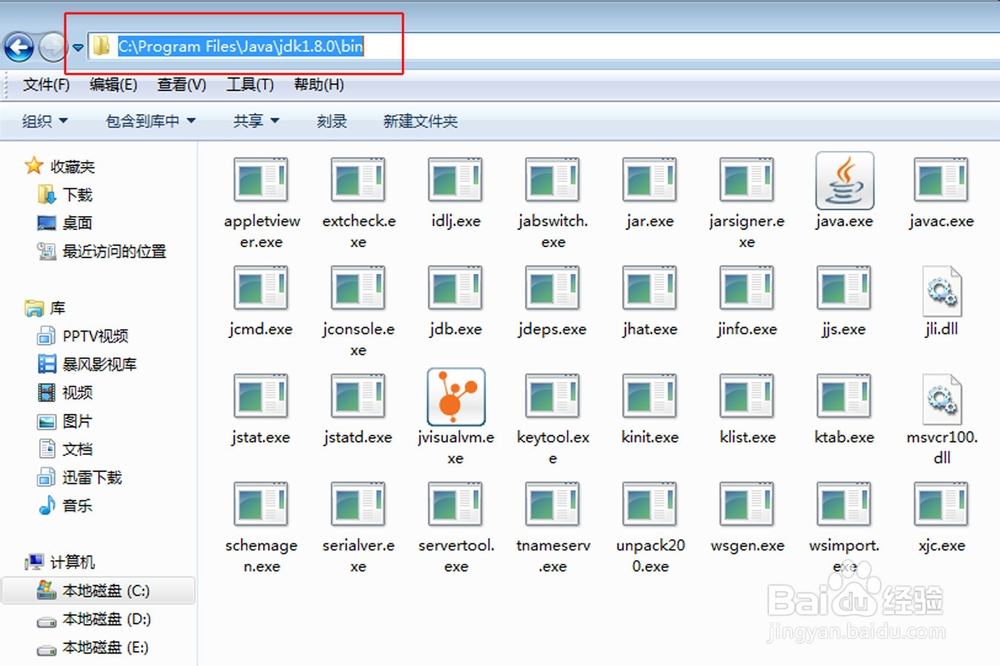Select the xjc.exe file icon

[941, 503]
